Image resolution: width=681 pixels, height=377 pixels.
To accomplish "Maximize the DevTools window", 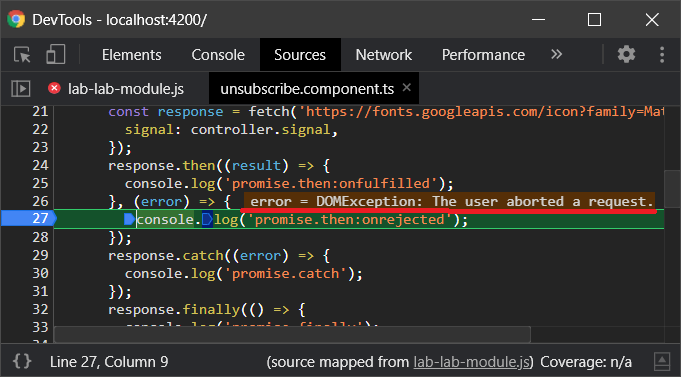I will (x=595, y=20).
